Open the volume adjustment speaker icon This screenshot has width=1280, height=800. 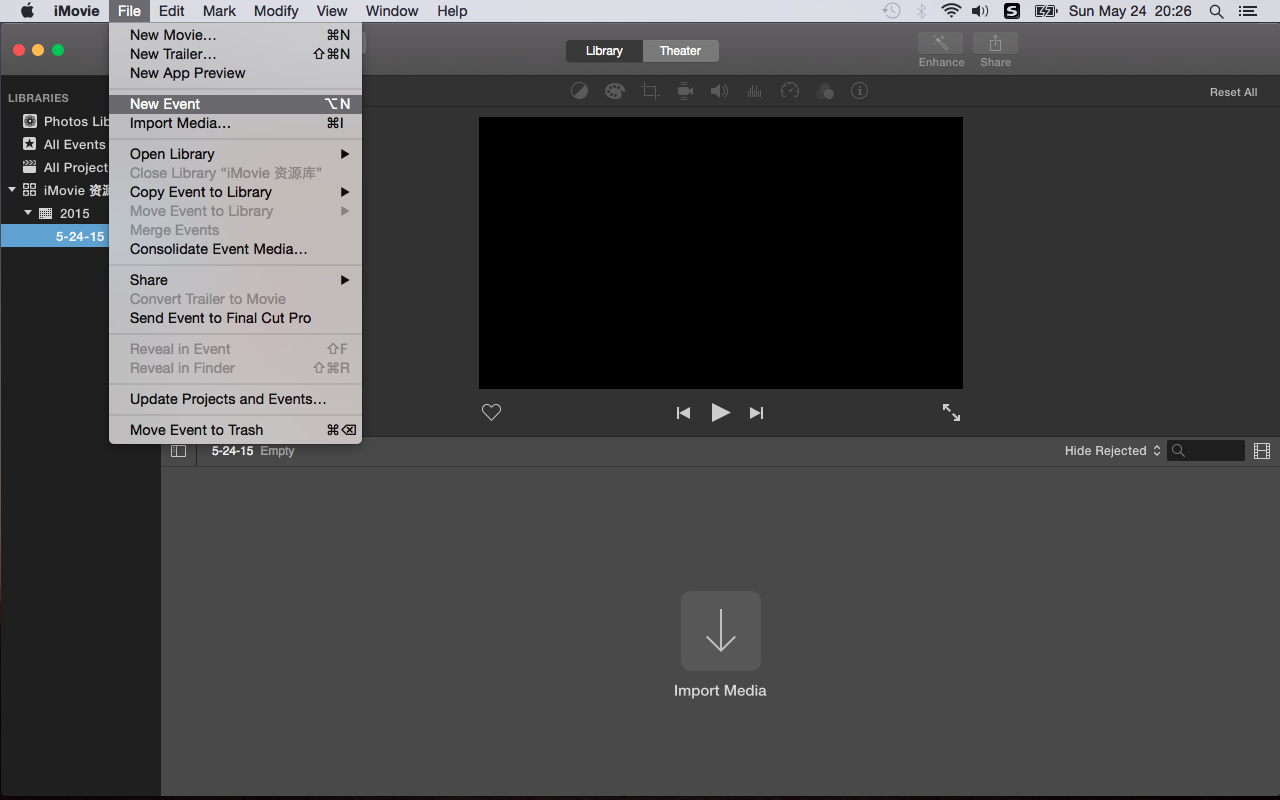pos(719,91)
